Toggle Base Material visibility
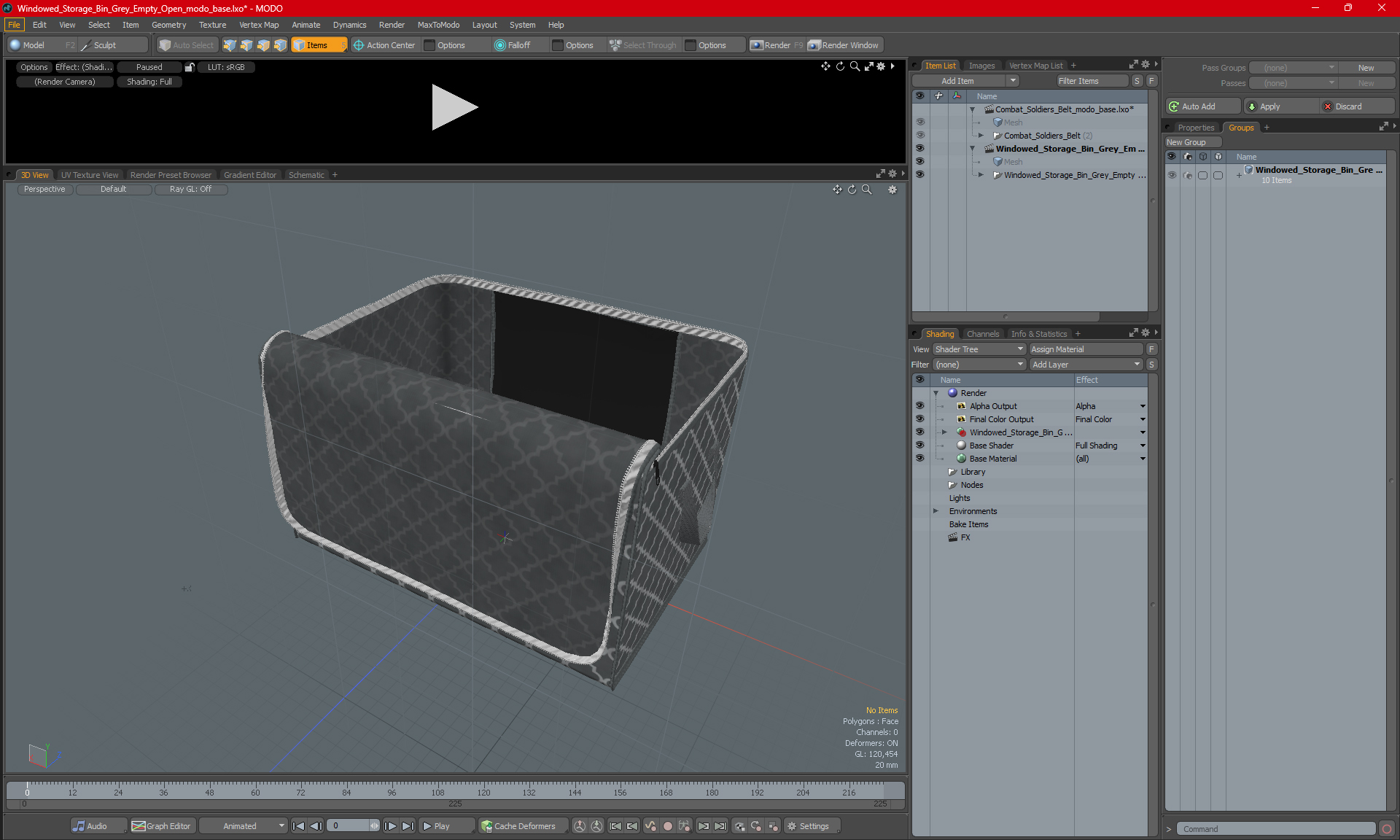The image size is (1400, 840). (x=919, y=459)
